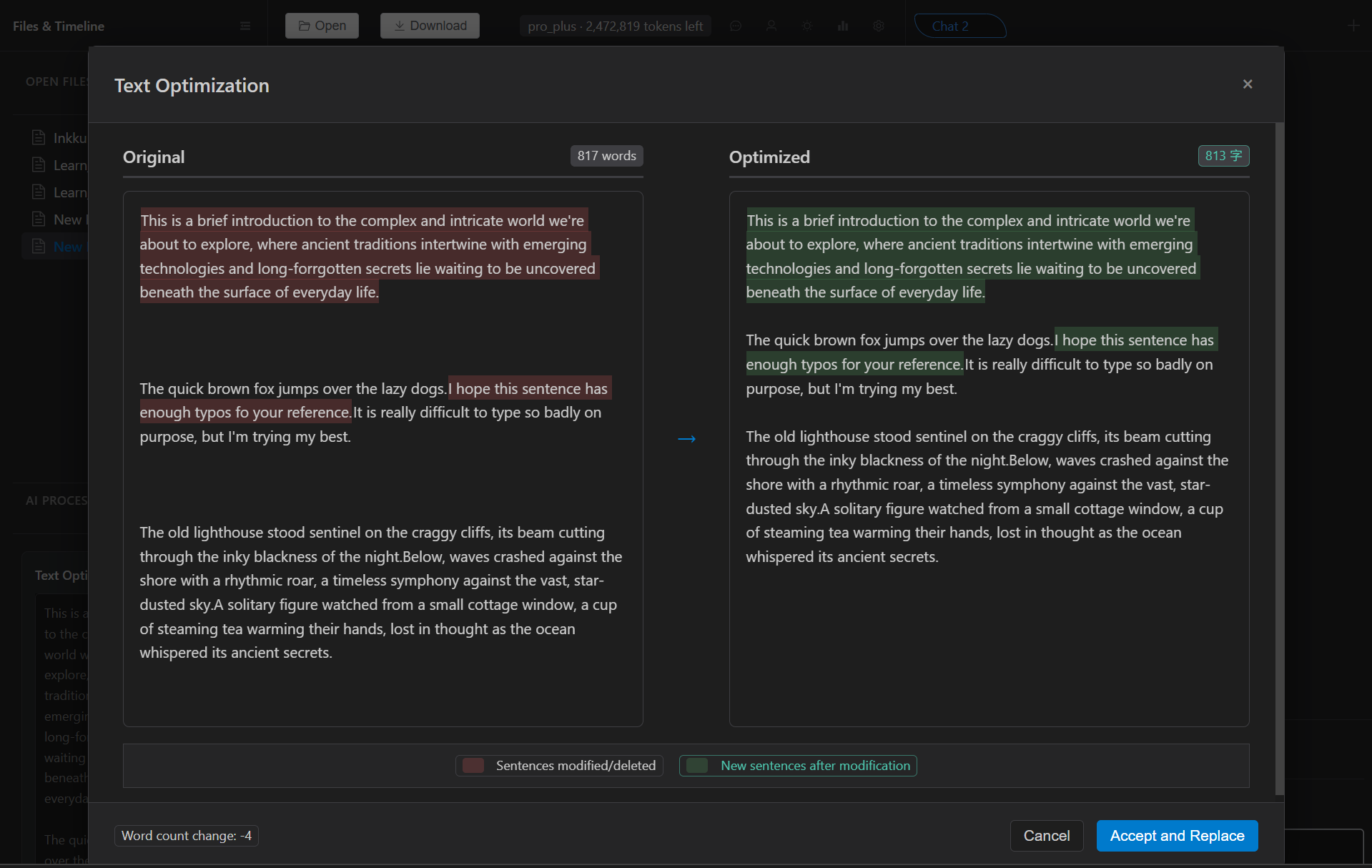Expand the 817 words badge
The width and height of the screenshot is (1372, 868).
[x=606, y=155]
